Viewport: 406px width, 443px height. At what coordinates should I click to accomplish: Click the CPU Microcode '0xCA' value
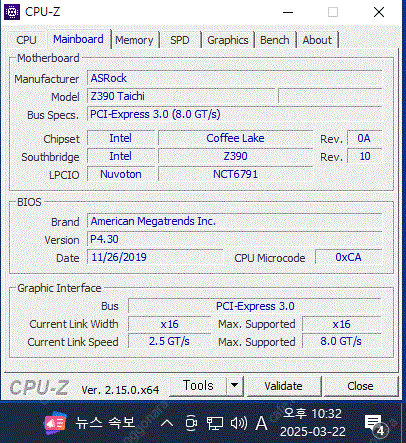click(348, 257)
